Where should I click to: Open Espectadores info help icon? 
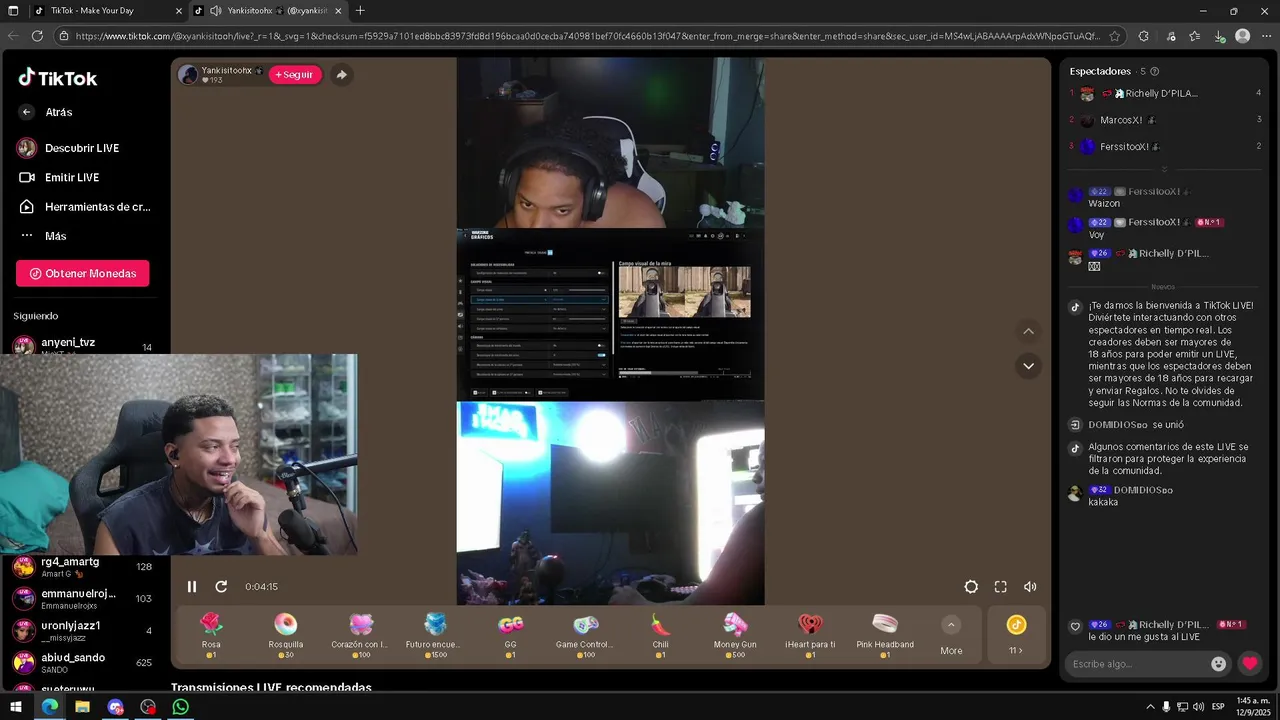tap(1155, 72)
